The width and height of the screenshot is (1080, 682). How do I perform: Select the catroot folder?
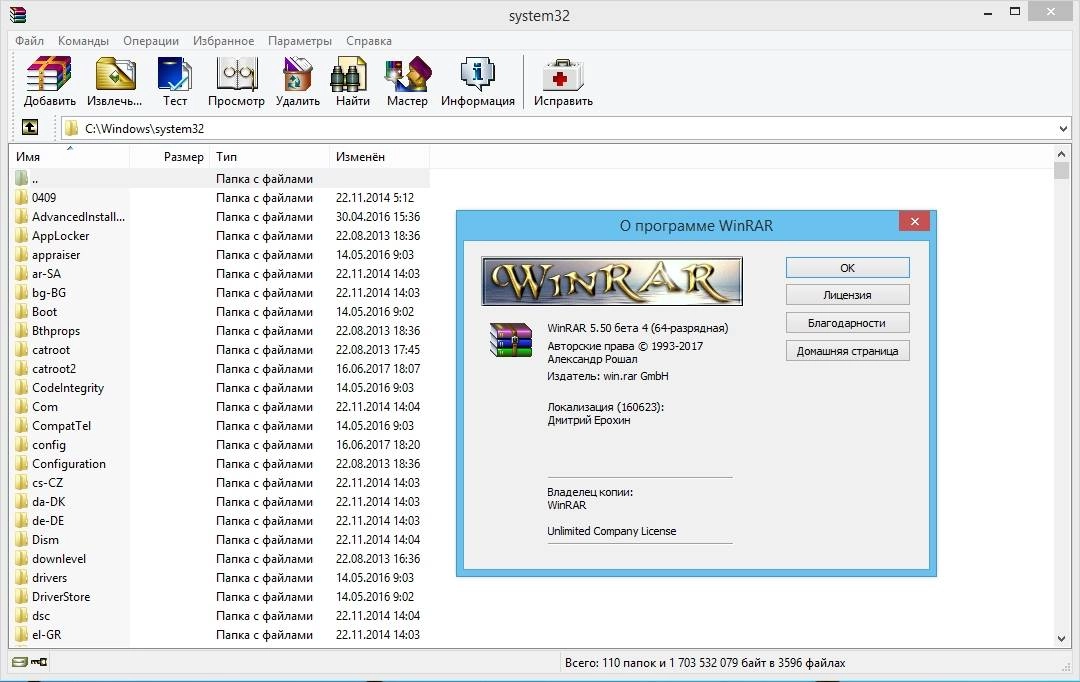(51, 350)
